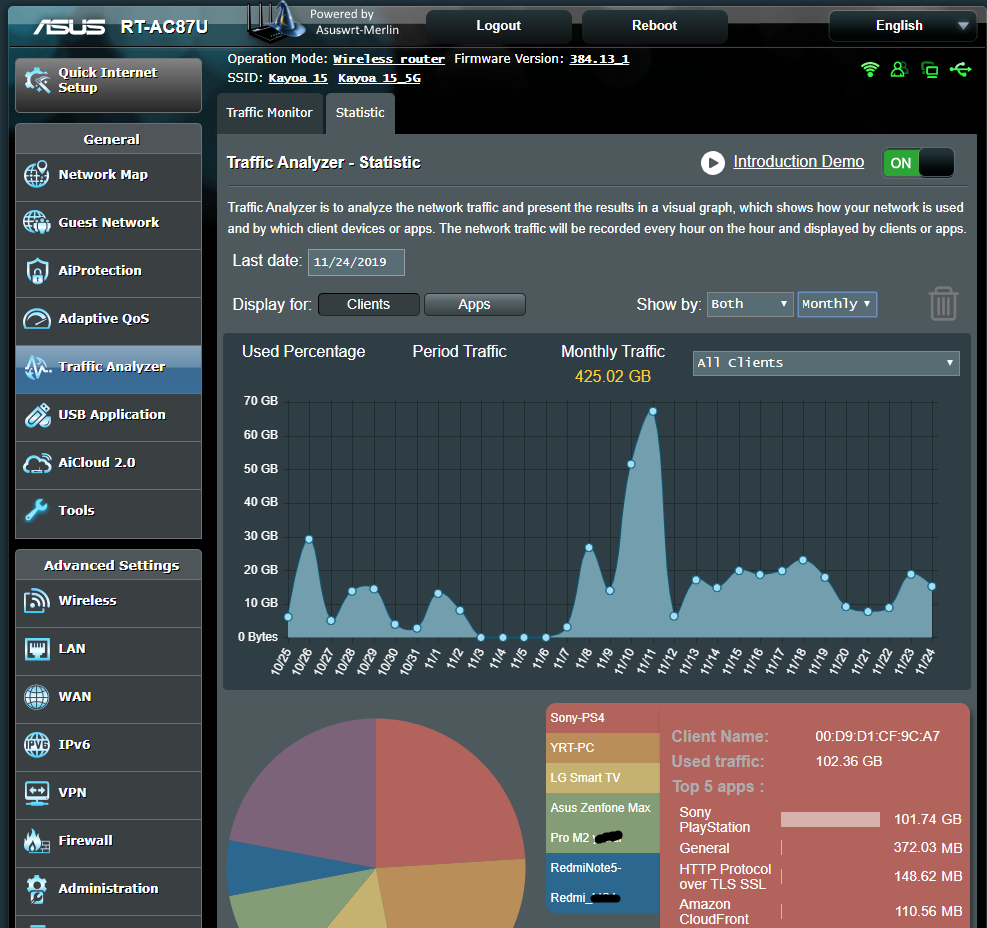Click the USB status icon in header

click(961, 69)
